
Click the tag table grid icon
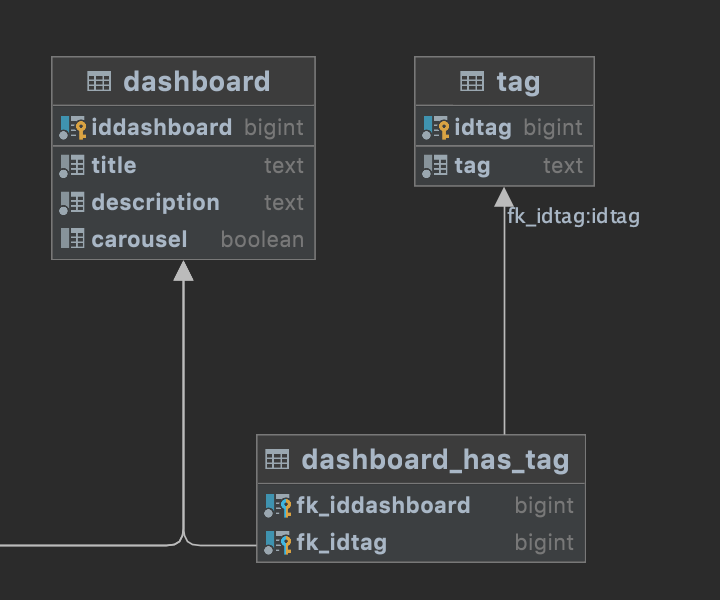pos(472,82)
